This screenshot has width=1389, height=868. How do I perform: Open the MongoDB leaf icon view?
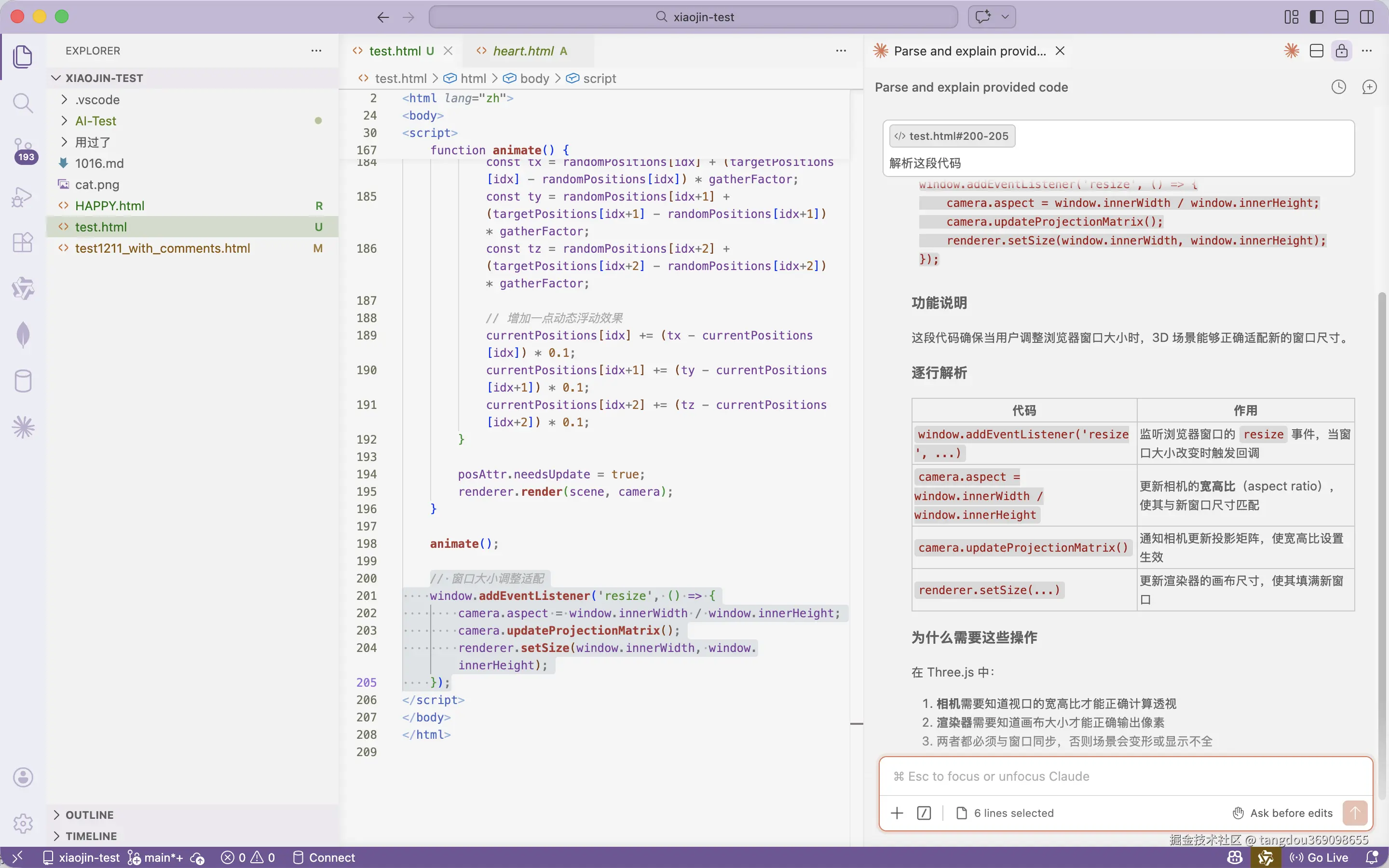pos(23,335)
